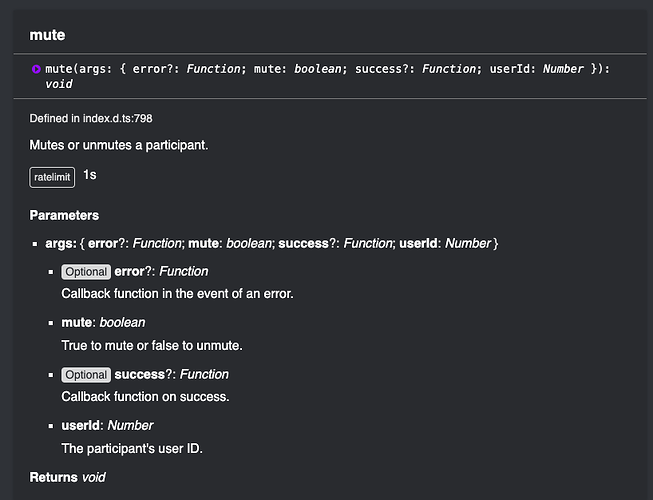Click the Number type in the bottom userId bullet
This screenshot has width=653, height=500.
point(130,425)
